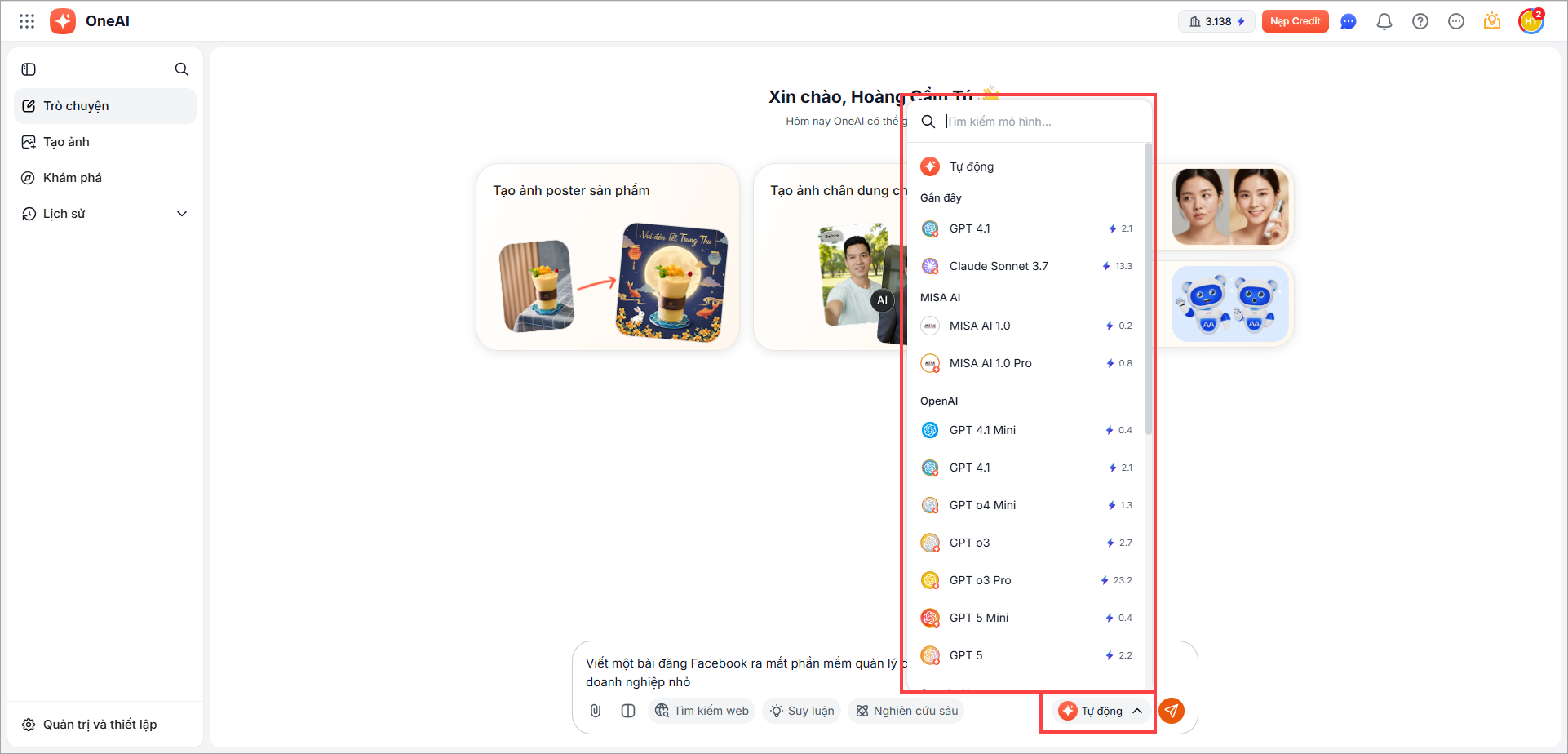This screenshot has height=754, width=1568.
Task: Click the 13.3 credit cost value
Action: tap(1123, 266)
